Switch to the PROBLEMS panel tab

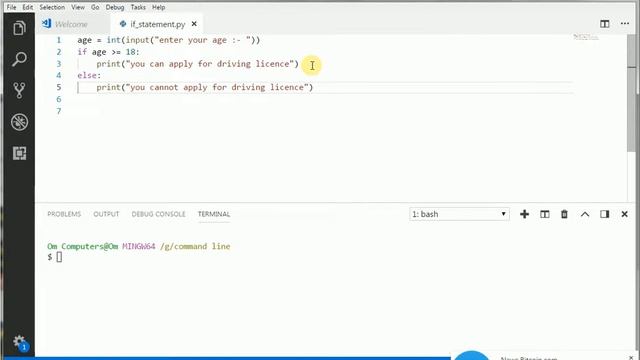pyautogui.click(x=64, y=214)
